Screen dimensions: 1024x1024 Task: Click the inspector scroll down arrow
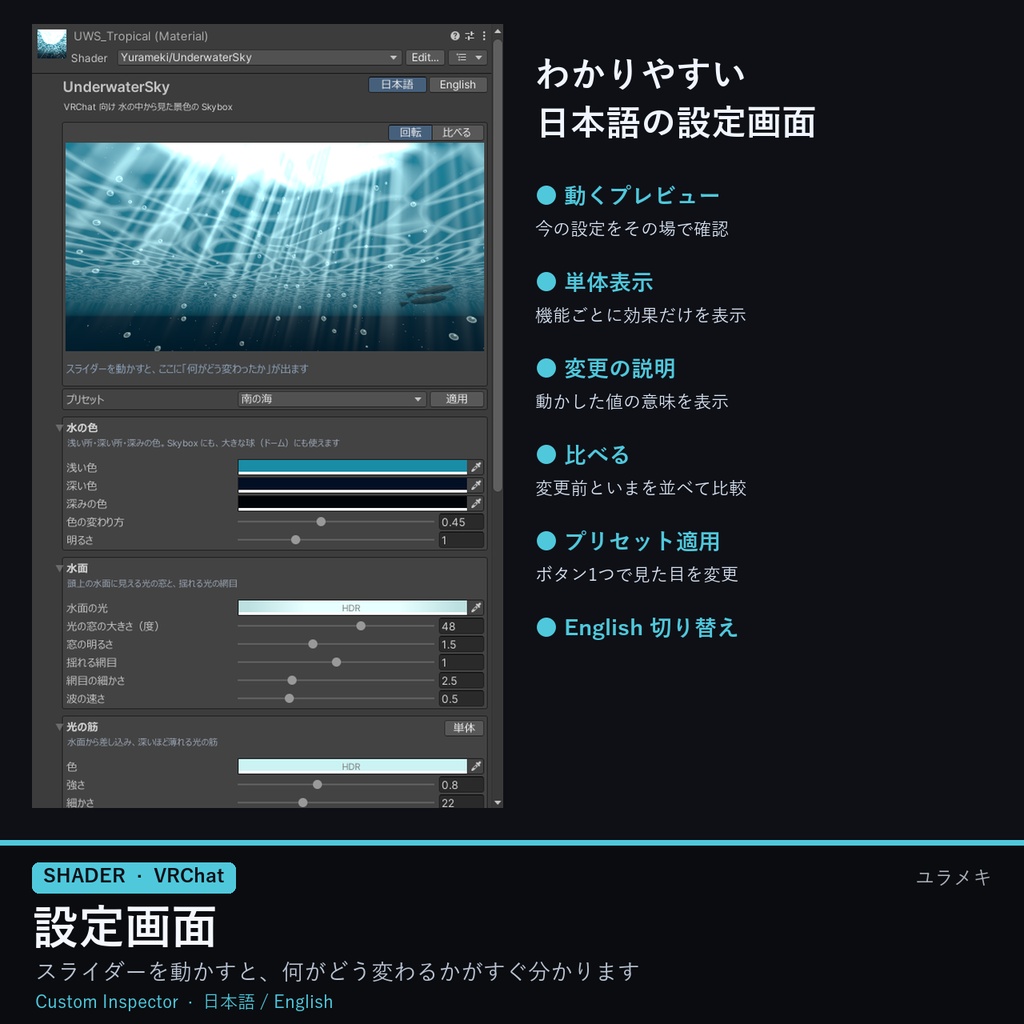[498, 803]
